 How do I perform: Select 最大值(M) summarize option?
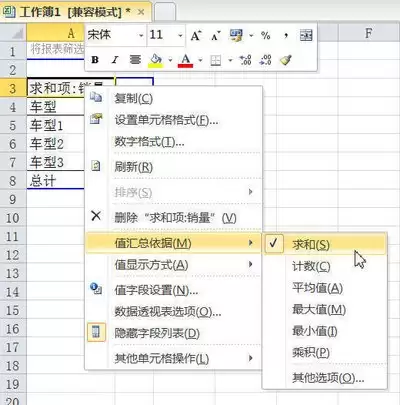325,309
